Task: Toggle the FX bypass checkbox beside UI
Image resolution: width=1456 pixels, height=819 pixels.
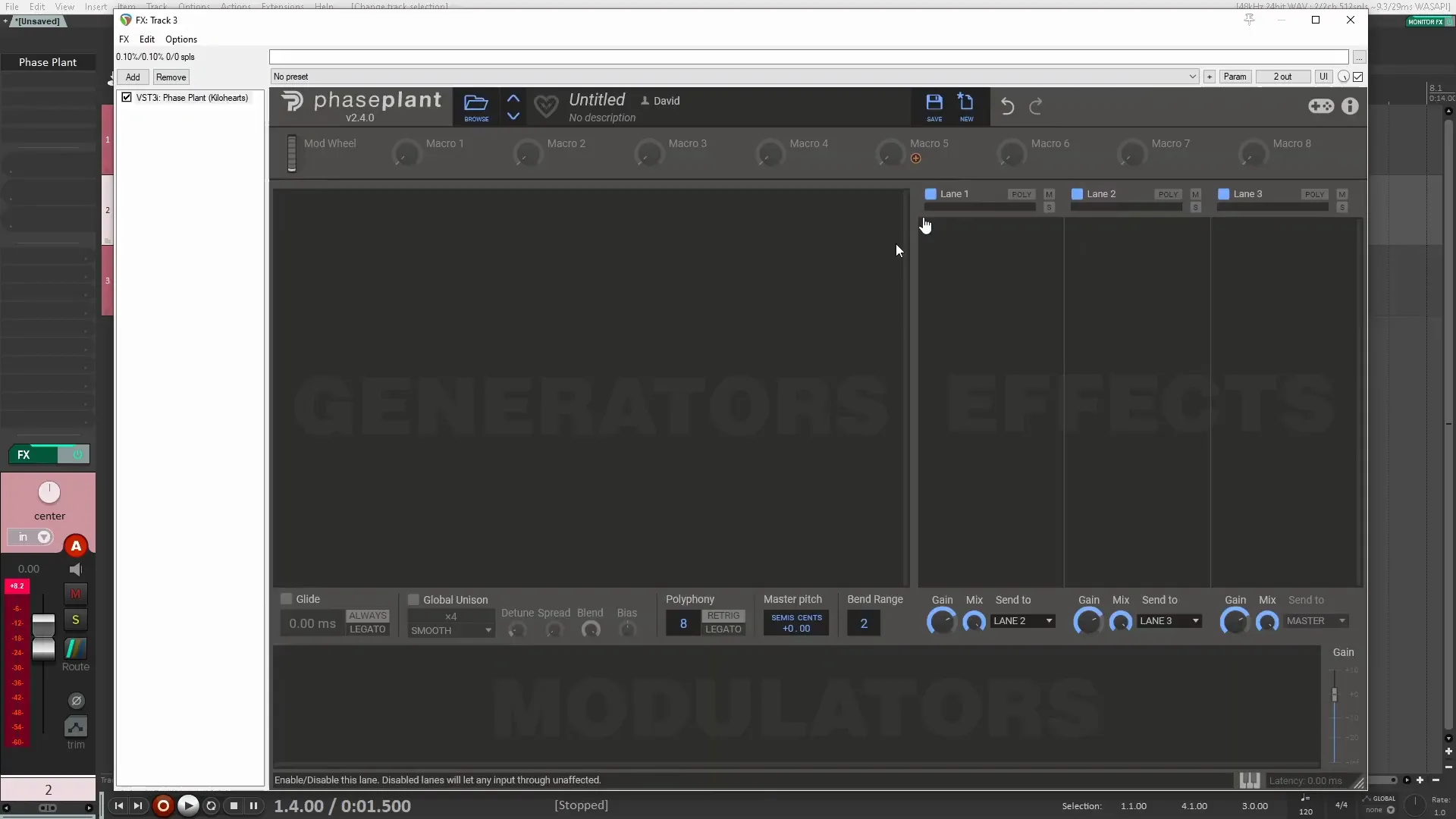Action: (1357, 77)
